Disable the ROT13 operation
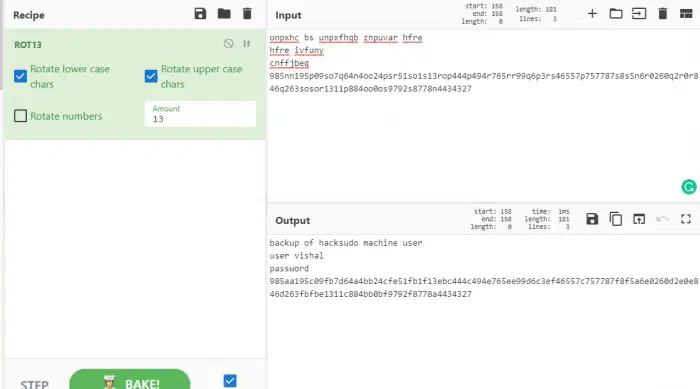This screenshot has height=389, width=700. 229,43
